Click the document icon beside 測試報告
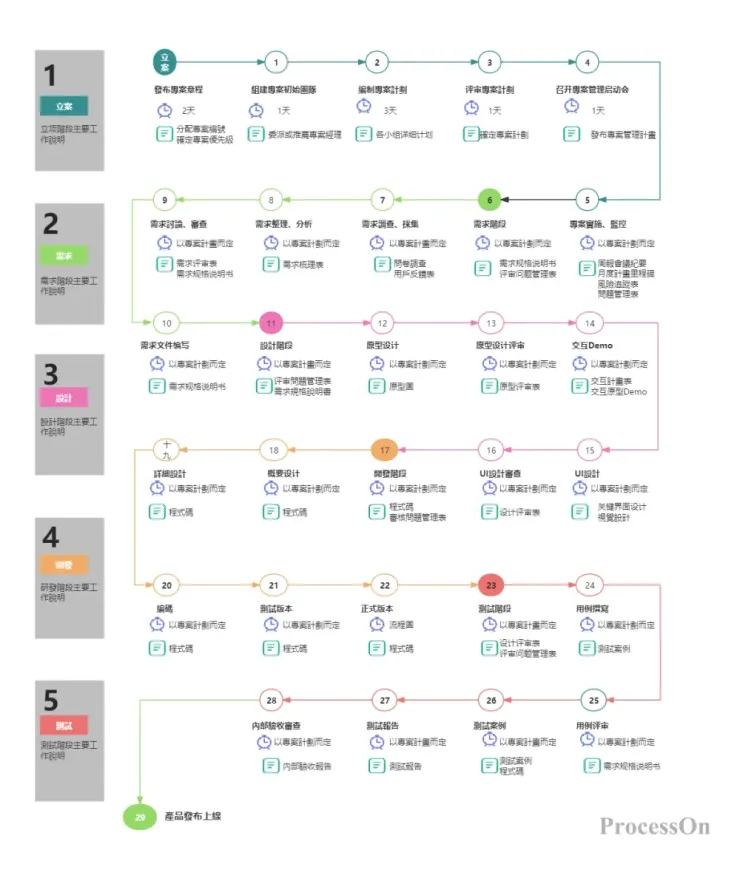This screenshot has height=870, width=740. [376, 766]
